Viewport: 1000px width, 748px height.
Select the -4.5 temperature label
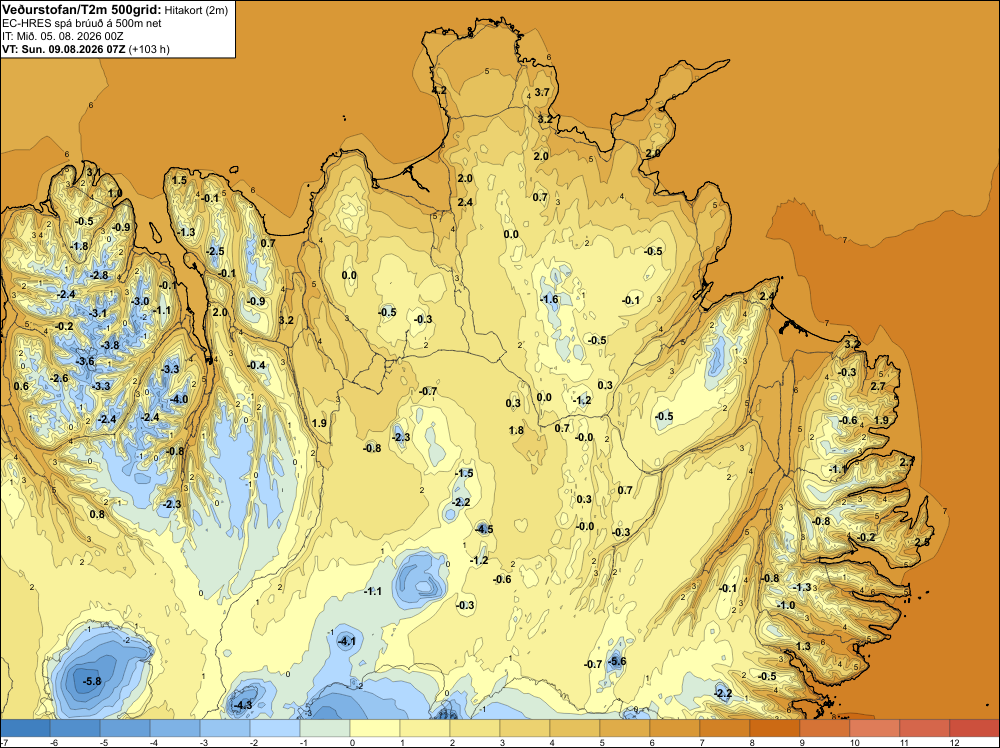484,529
